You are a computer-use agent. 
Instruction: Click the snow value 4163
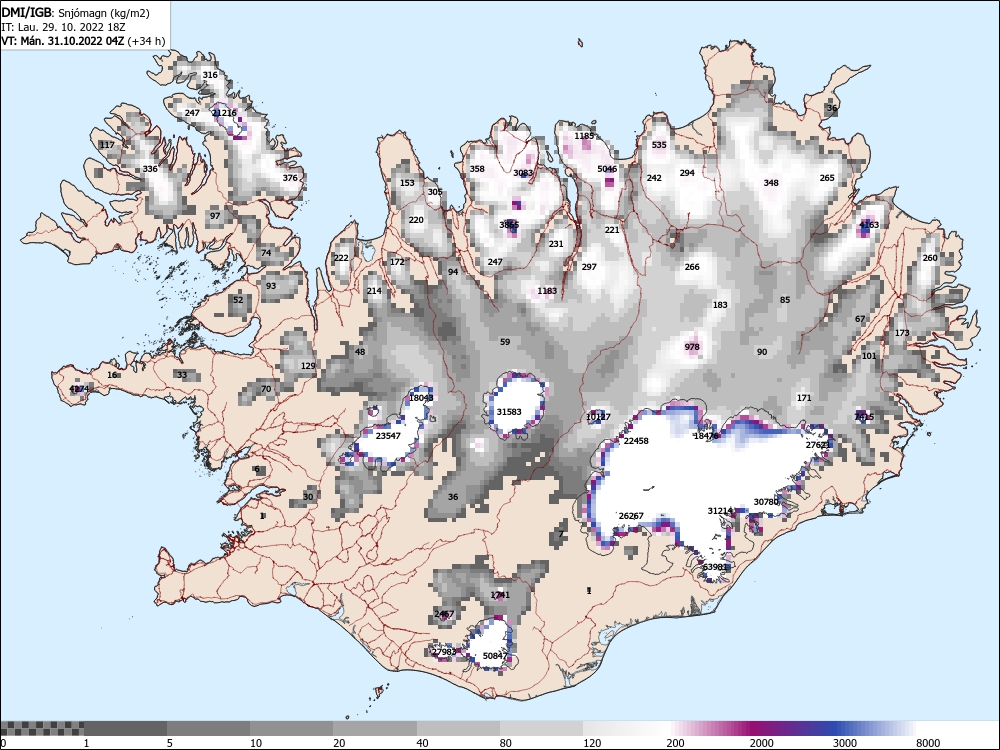pyautogui.click(x=869, y=224)
